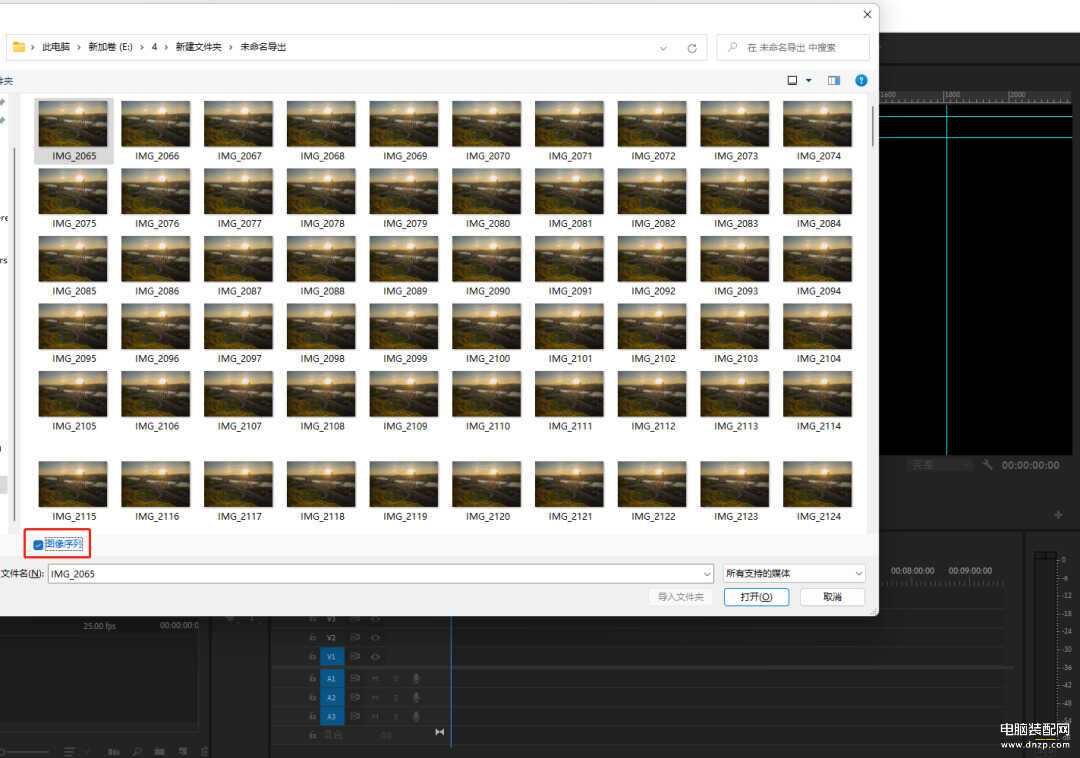Expand breadcrumb chevron after 新建文件夹
The width and height of the screenshot is (1080, 758).
[x=231, y=47]
